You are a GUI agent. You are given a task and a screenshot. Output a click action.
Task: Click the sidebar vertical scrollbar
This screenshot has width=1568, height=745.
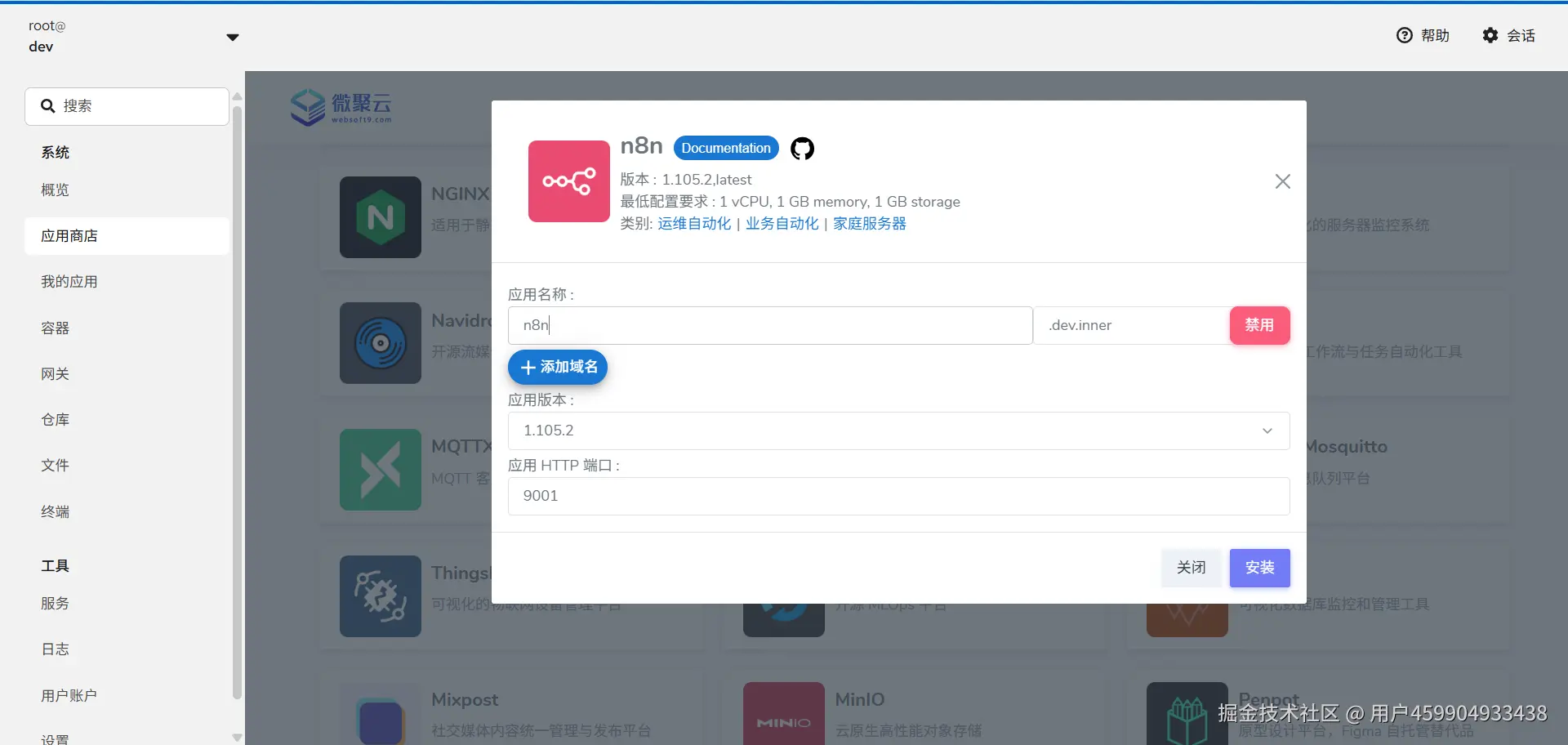pyautogui.click(x=237, y=402)
